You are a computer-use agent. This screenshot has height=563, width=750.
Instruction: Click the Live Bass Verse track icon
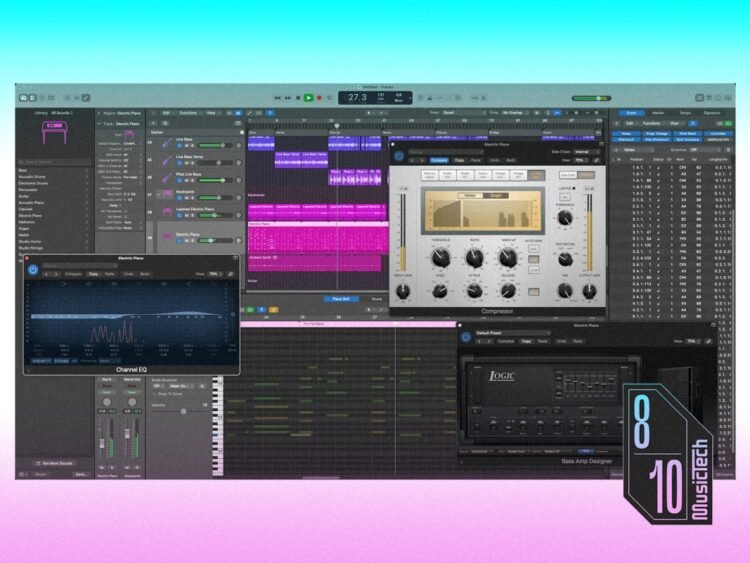click(x=167, y=160)
